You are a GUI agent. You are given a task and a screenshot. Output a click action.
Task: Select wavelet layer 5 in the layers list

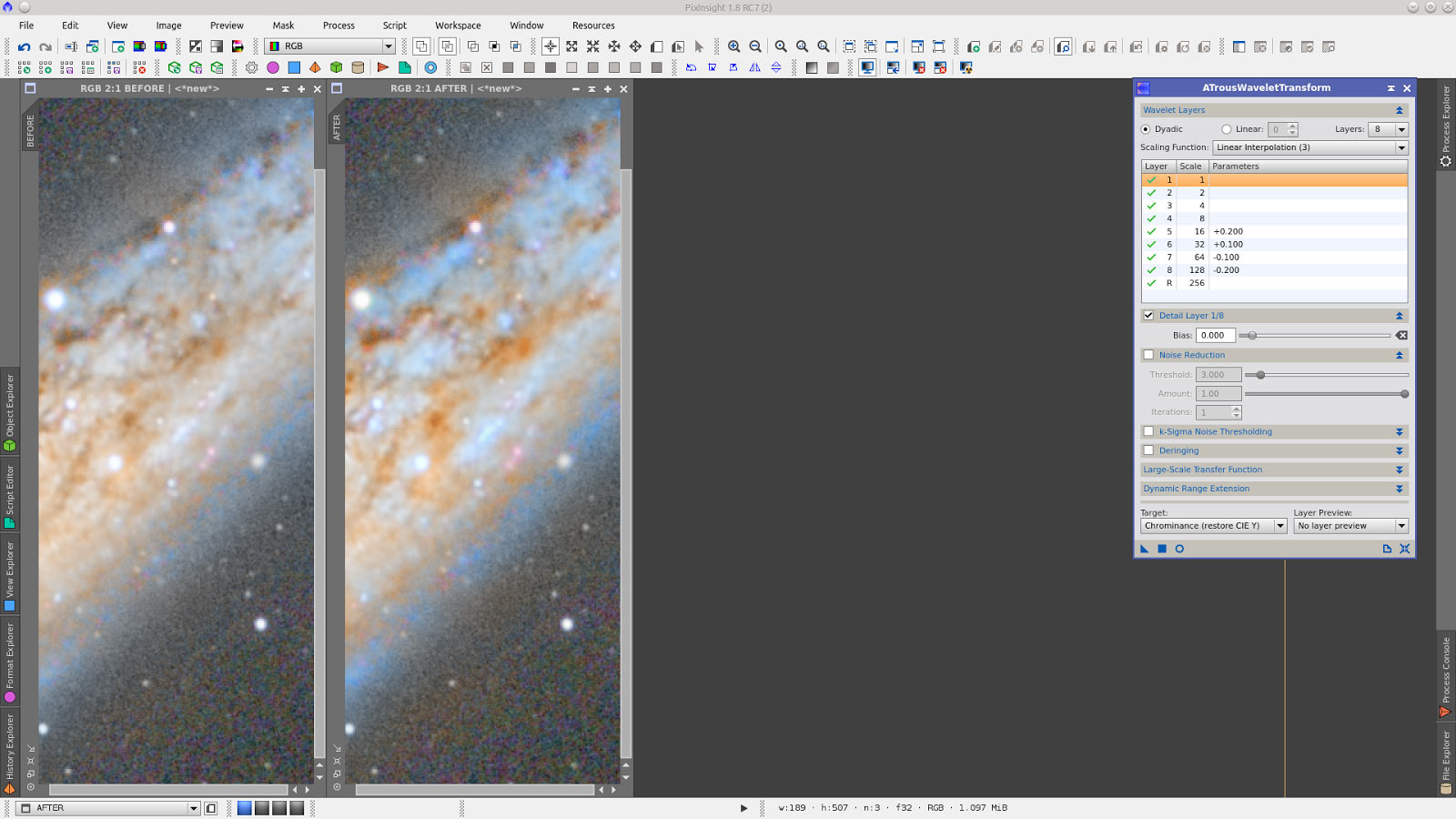[x=1274, y=231]
